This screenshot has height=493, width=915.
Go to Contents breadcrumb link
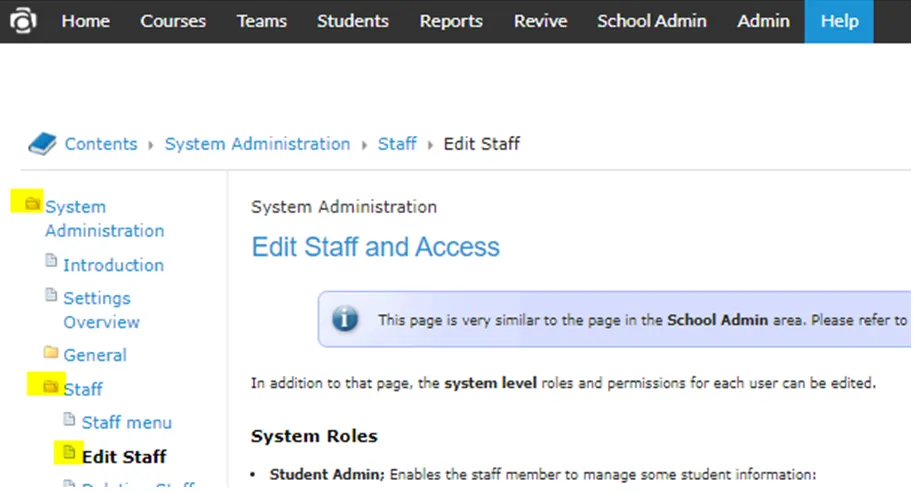coord(101,144)
